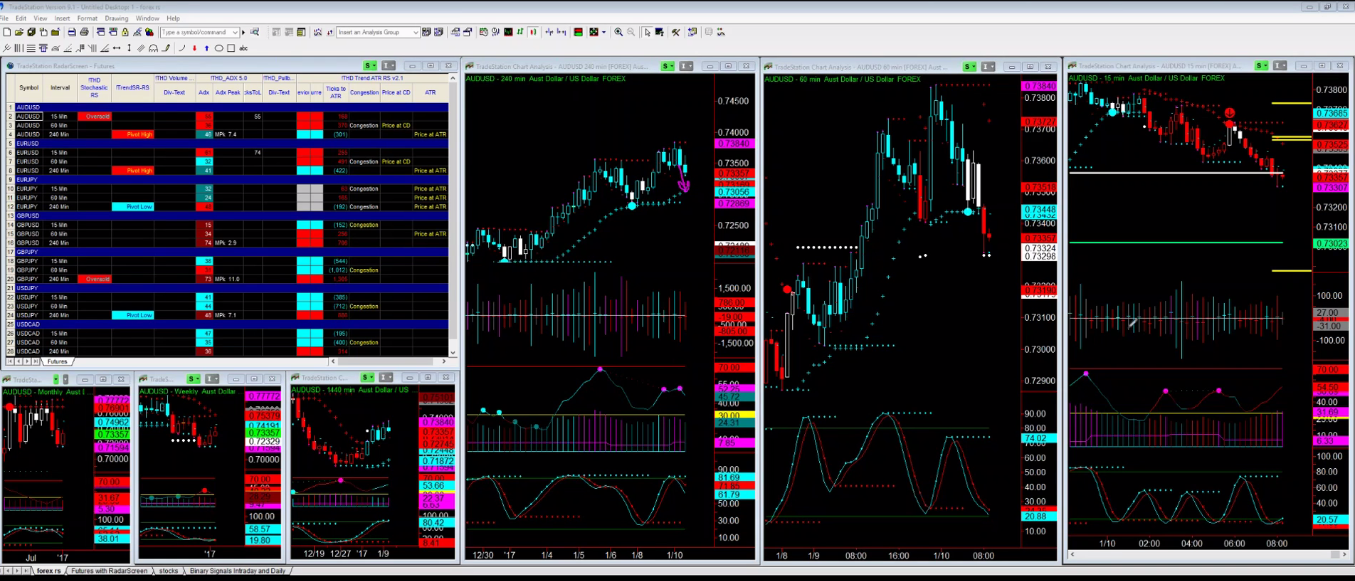
Task: Switch to the Binary Signals Intraday and Daily workspace tab
Action: [238, 570]
